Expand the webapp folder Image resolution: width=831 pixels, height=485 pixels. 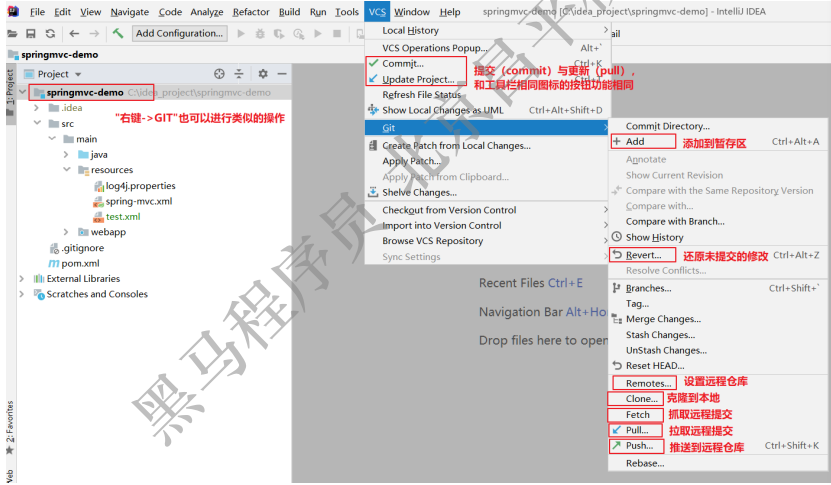66,232
